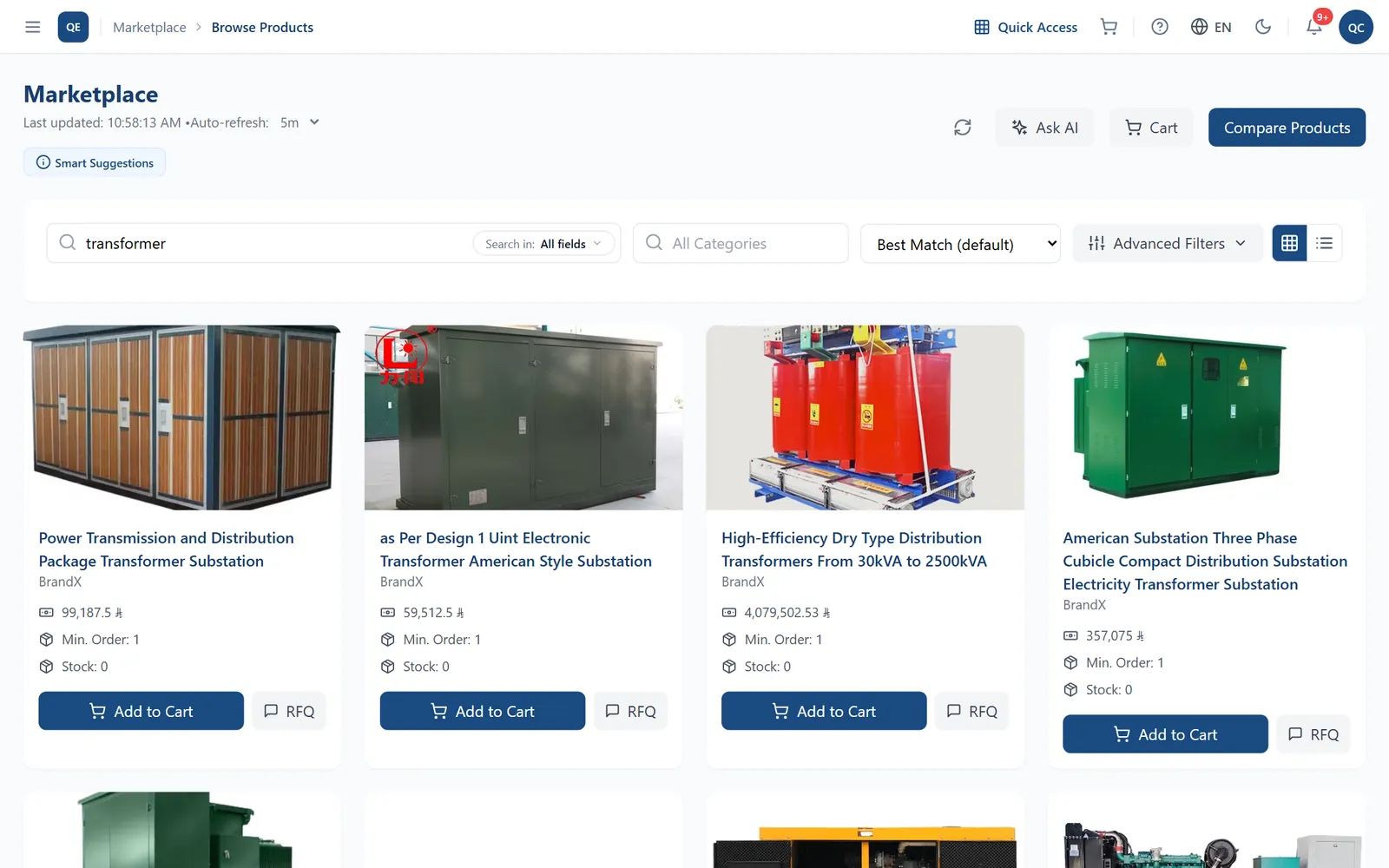Open the Best Match sort dropdown
The height and width of the screenshot is (868, 1389).
pos(960,244)
